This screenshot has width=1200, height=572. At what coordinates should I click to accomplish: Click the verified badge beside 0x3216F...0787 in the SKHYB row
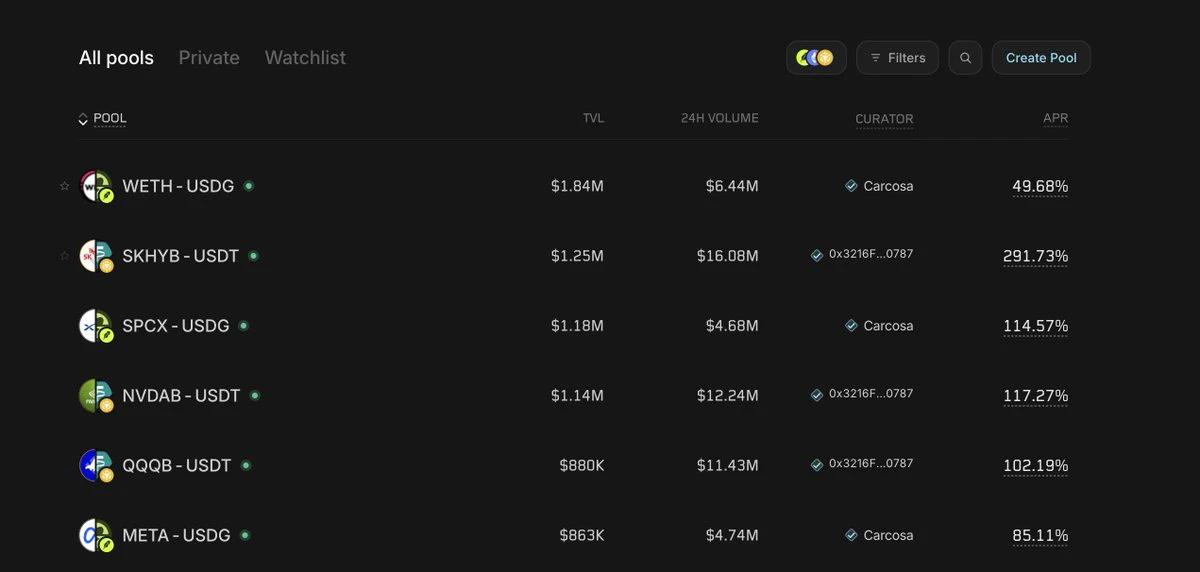click(x=817, y=255)
